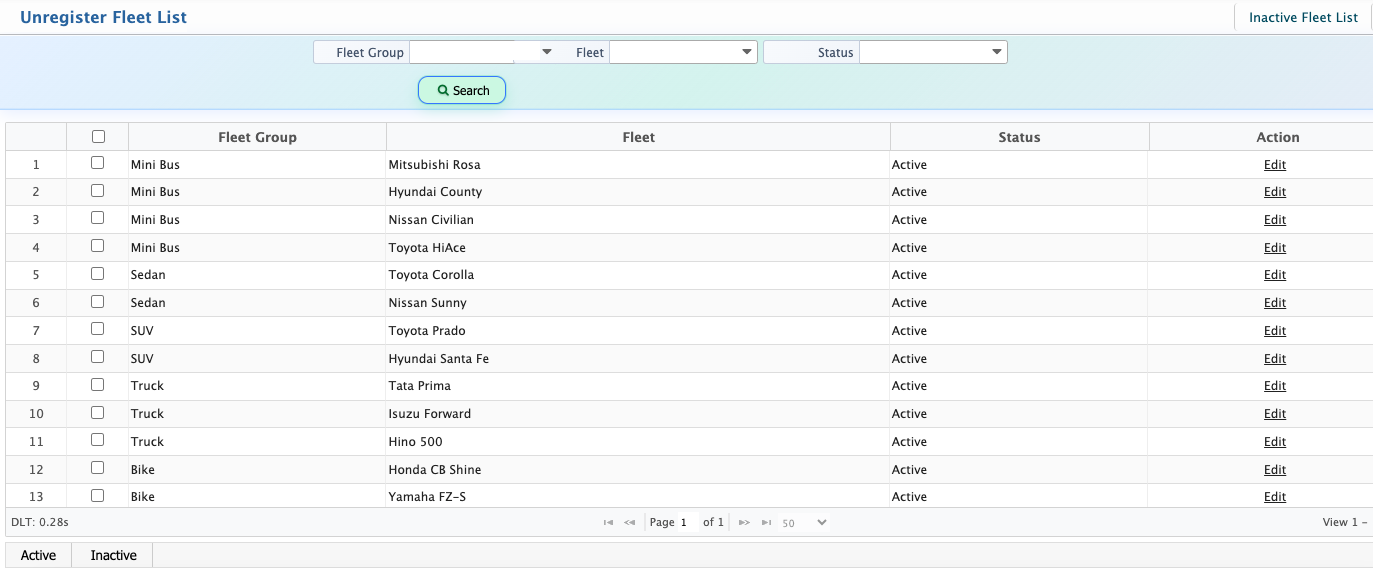Edit the Nissan Sunny fleet
The image size is (1373, 568).
coord(1275,303)
